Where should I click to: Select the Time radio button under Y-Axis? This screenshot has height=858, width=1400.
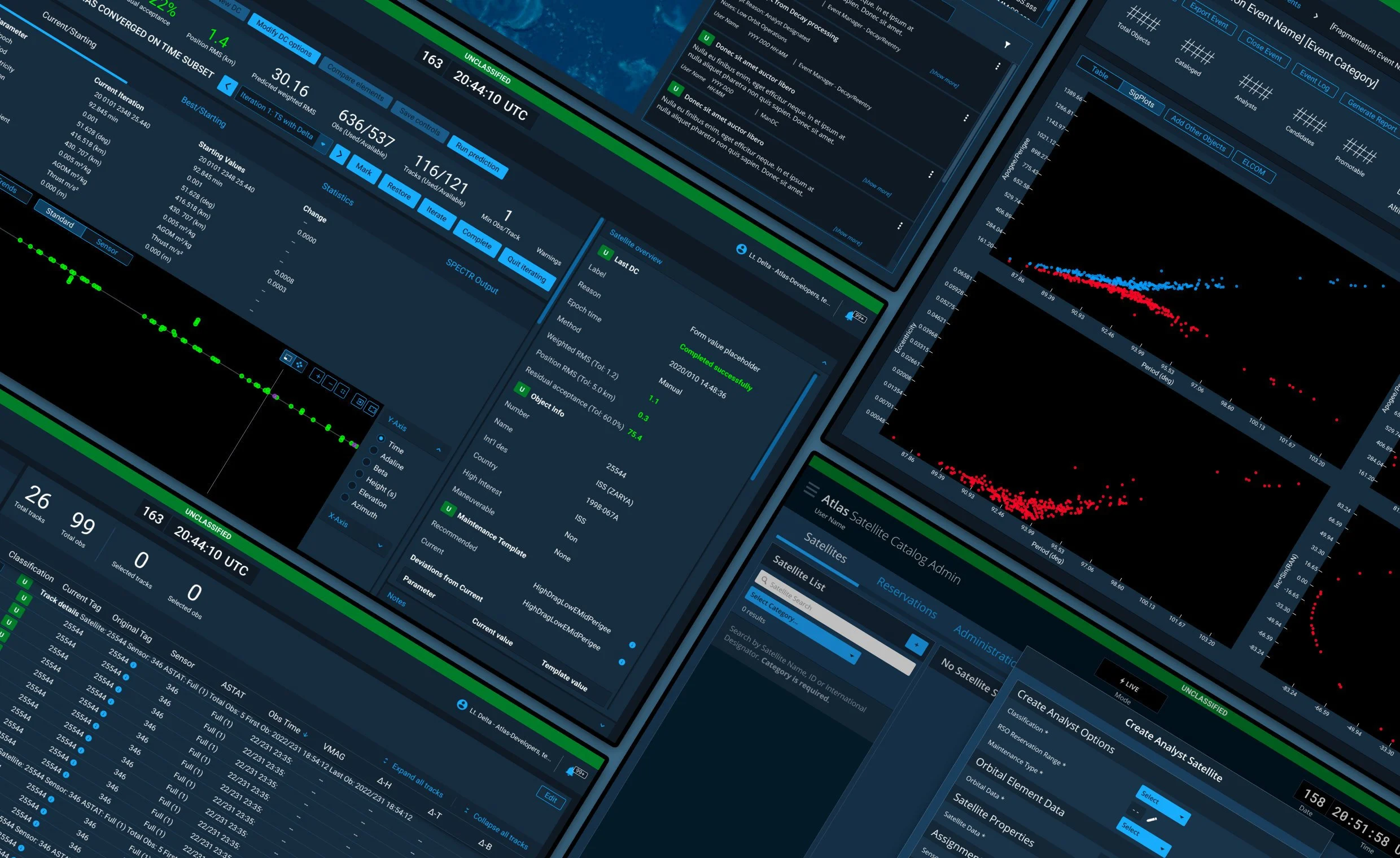[x=380, y=439]
